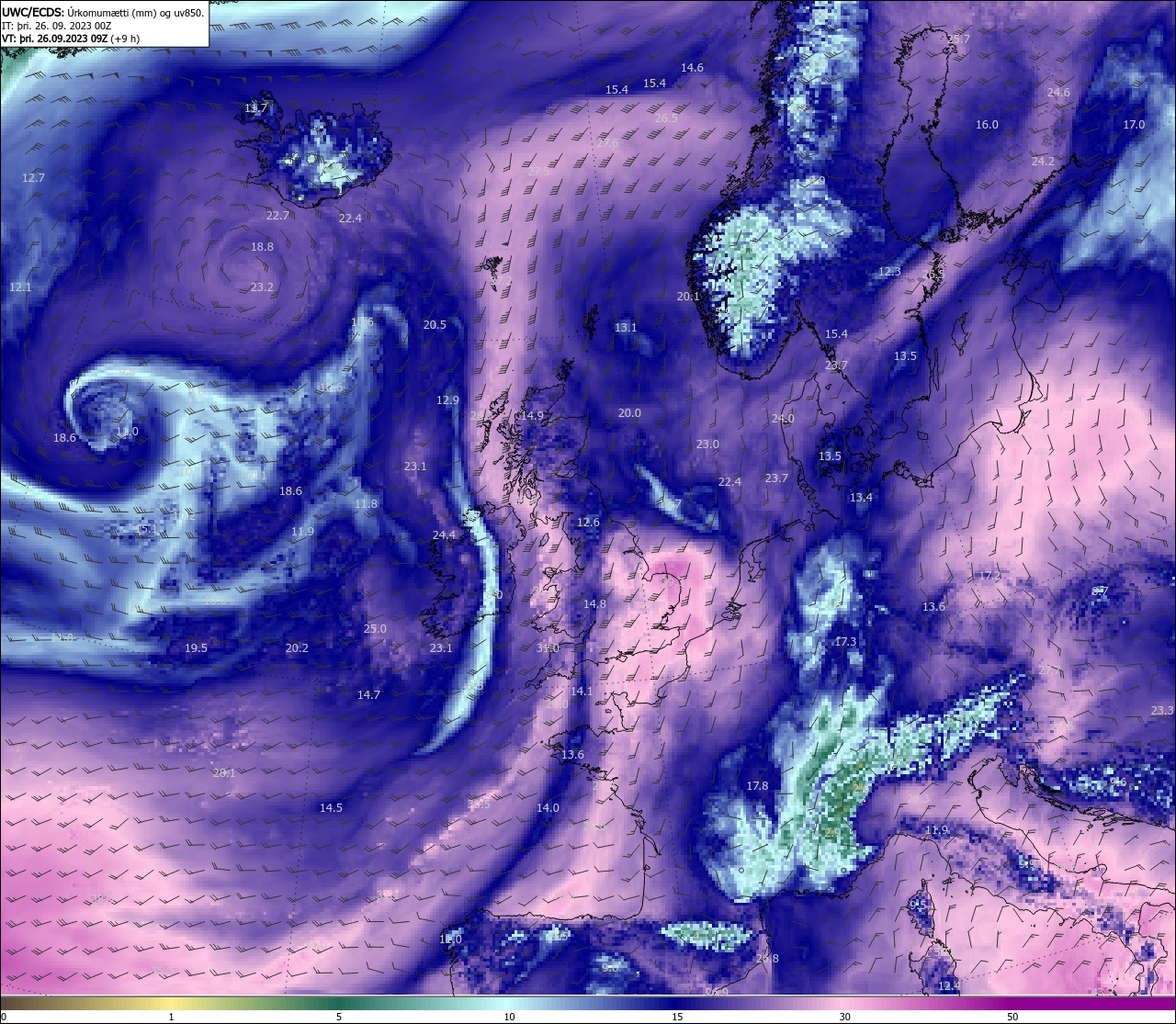This screenshot has height=1024, width=1176.
Task: Click the map value '23.3' at right edge
Action: [1162, 711]
